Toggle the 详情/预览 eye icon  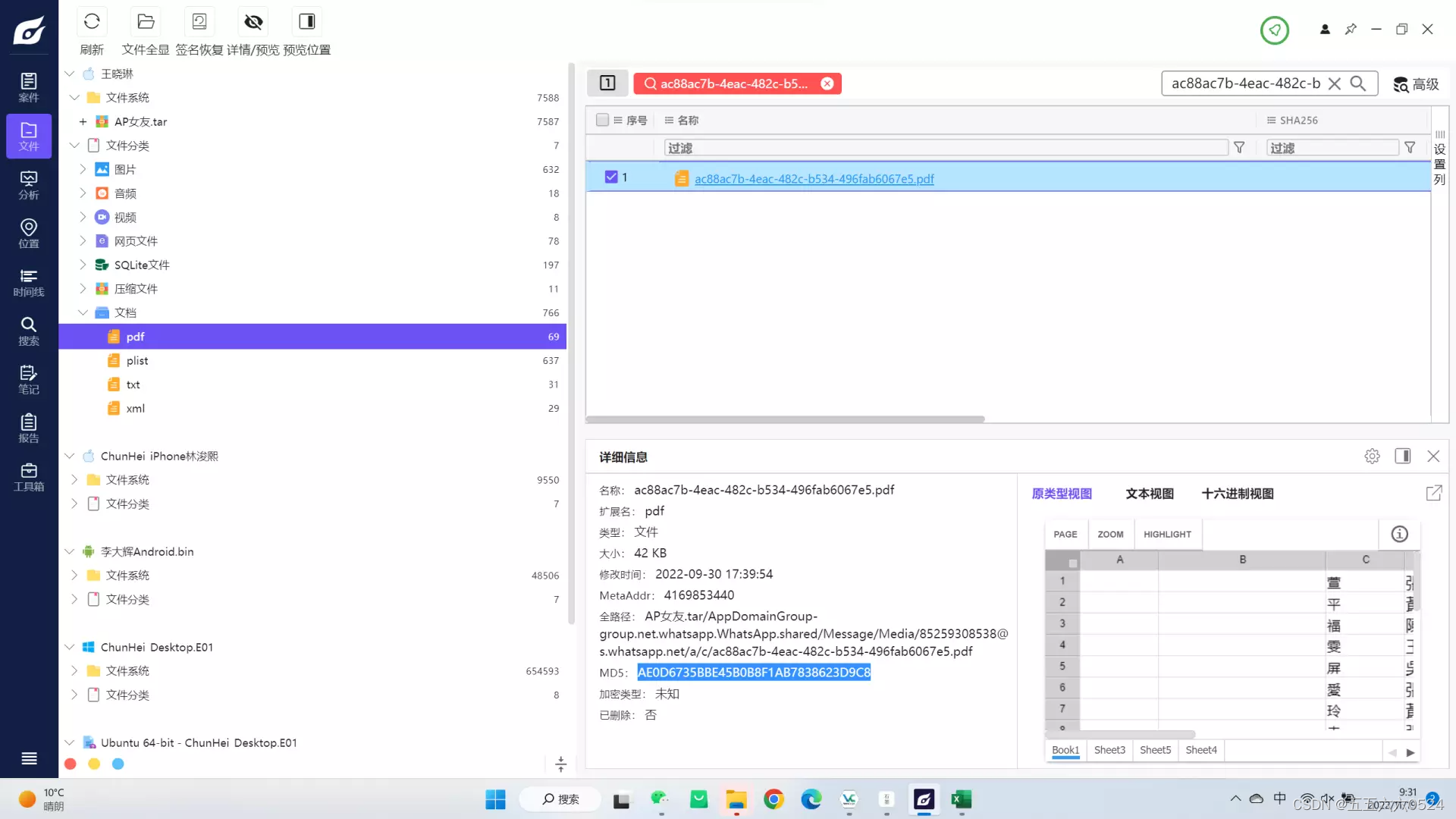click(x=253, y=22)
